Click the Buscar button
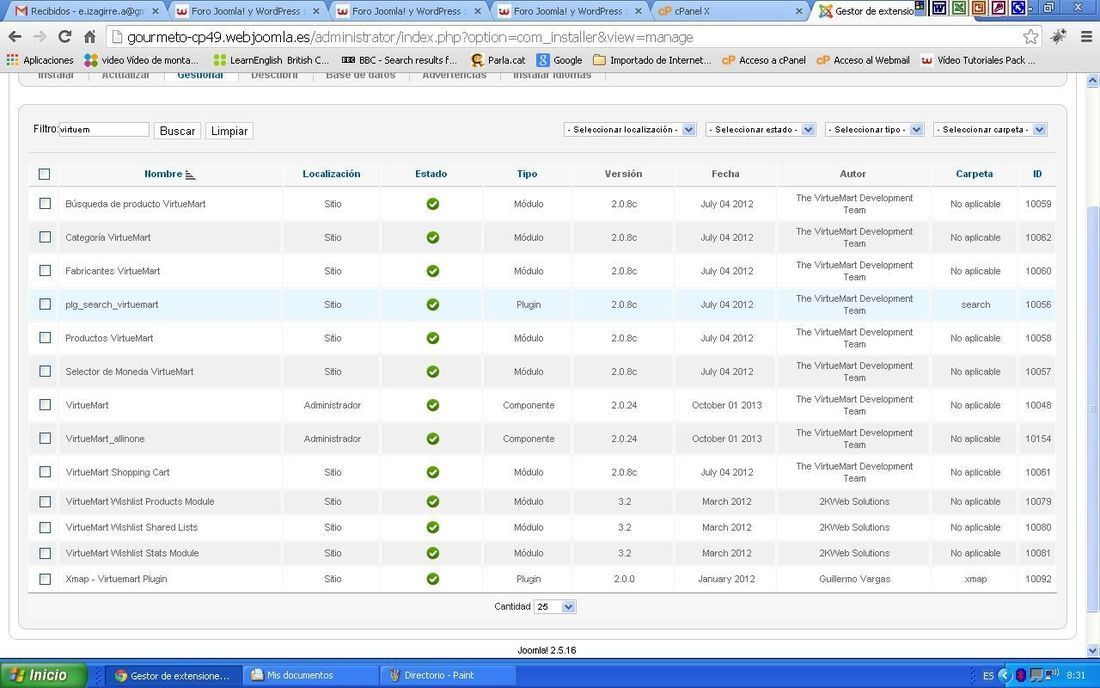Image resolution: width=1100 pixels, height=688 pixels. [x=177, y=131]
